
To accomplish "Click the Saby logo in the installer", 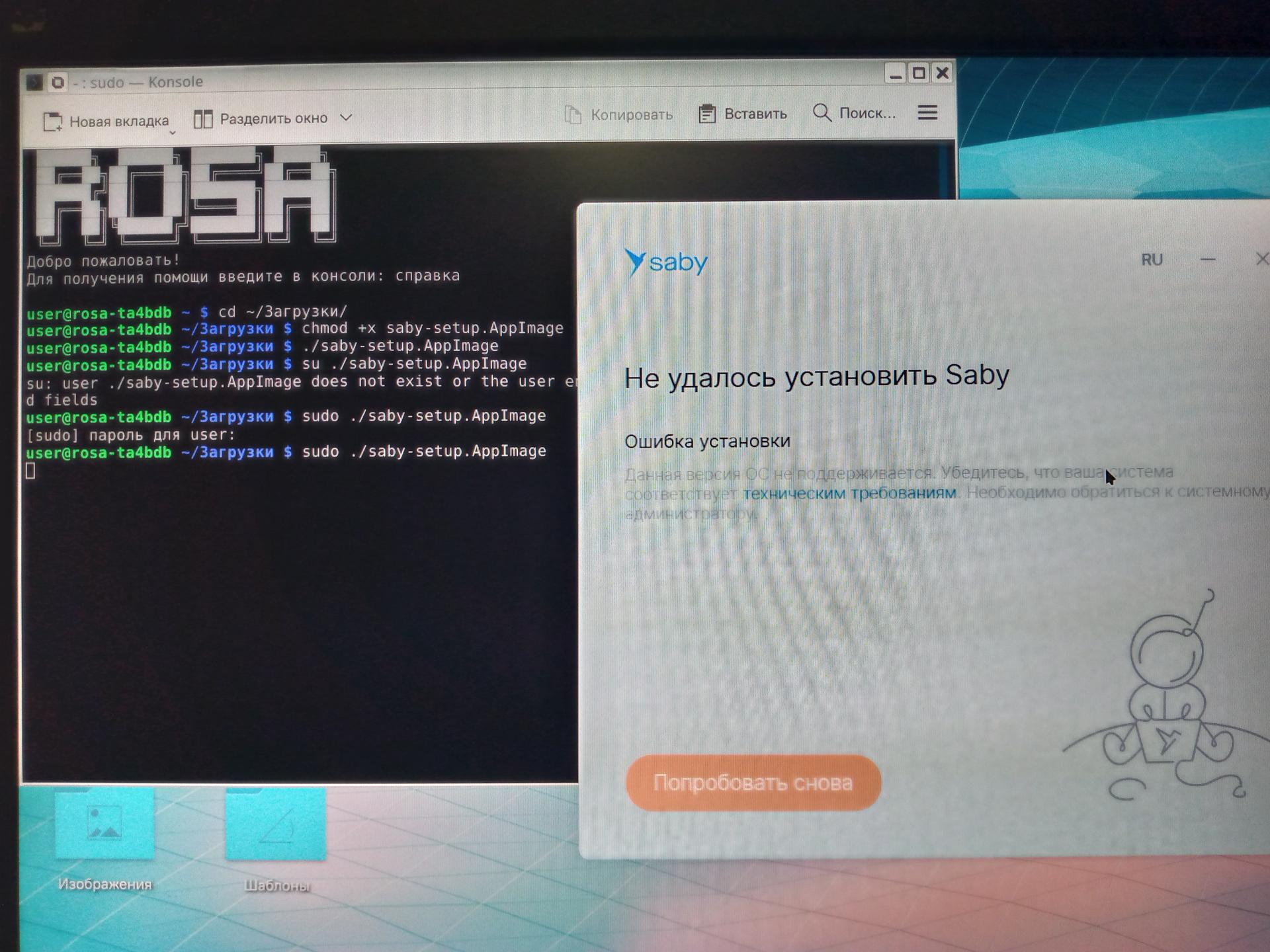I will (x=665, y=262).
